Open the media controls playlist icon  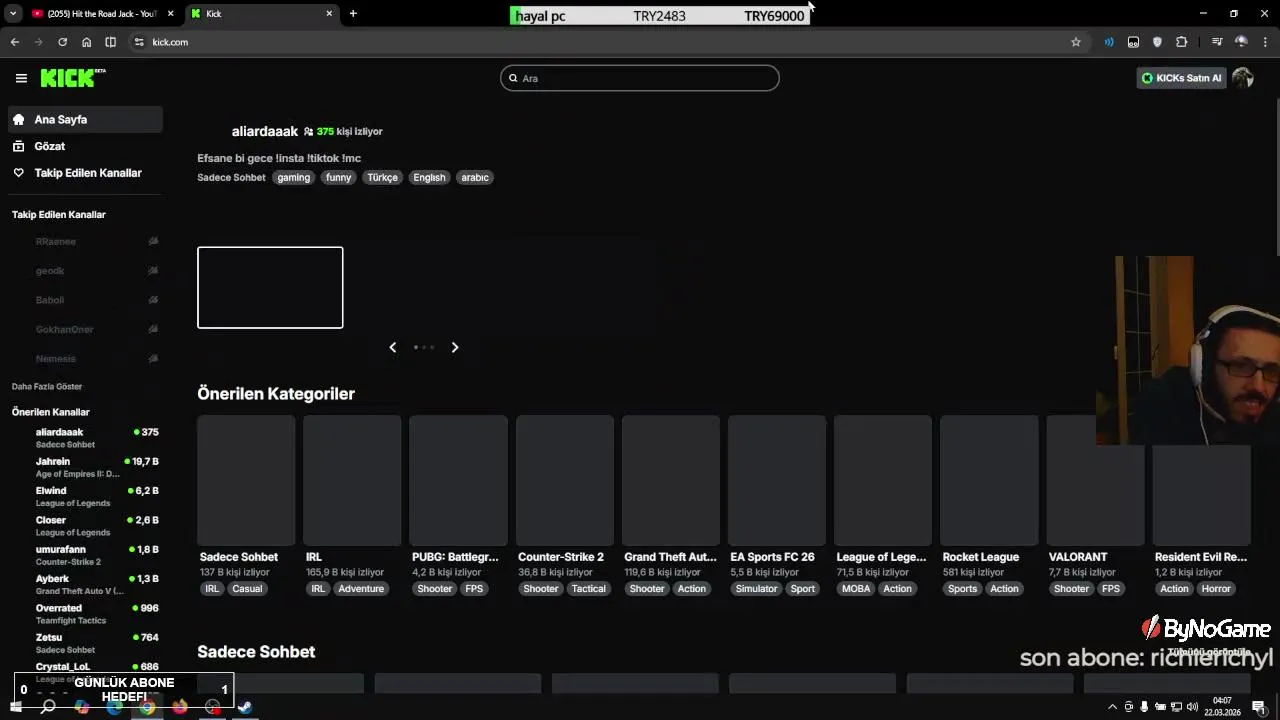click(1216, 42)
